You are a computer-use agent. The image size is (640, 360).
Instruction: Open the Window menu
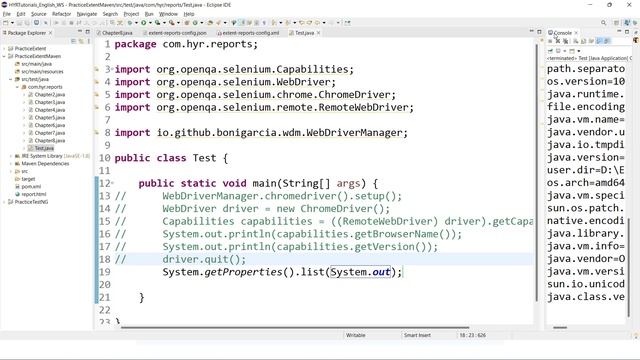(168, 14)
